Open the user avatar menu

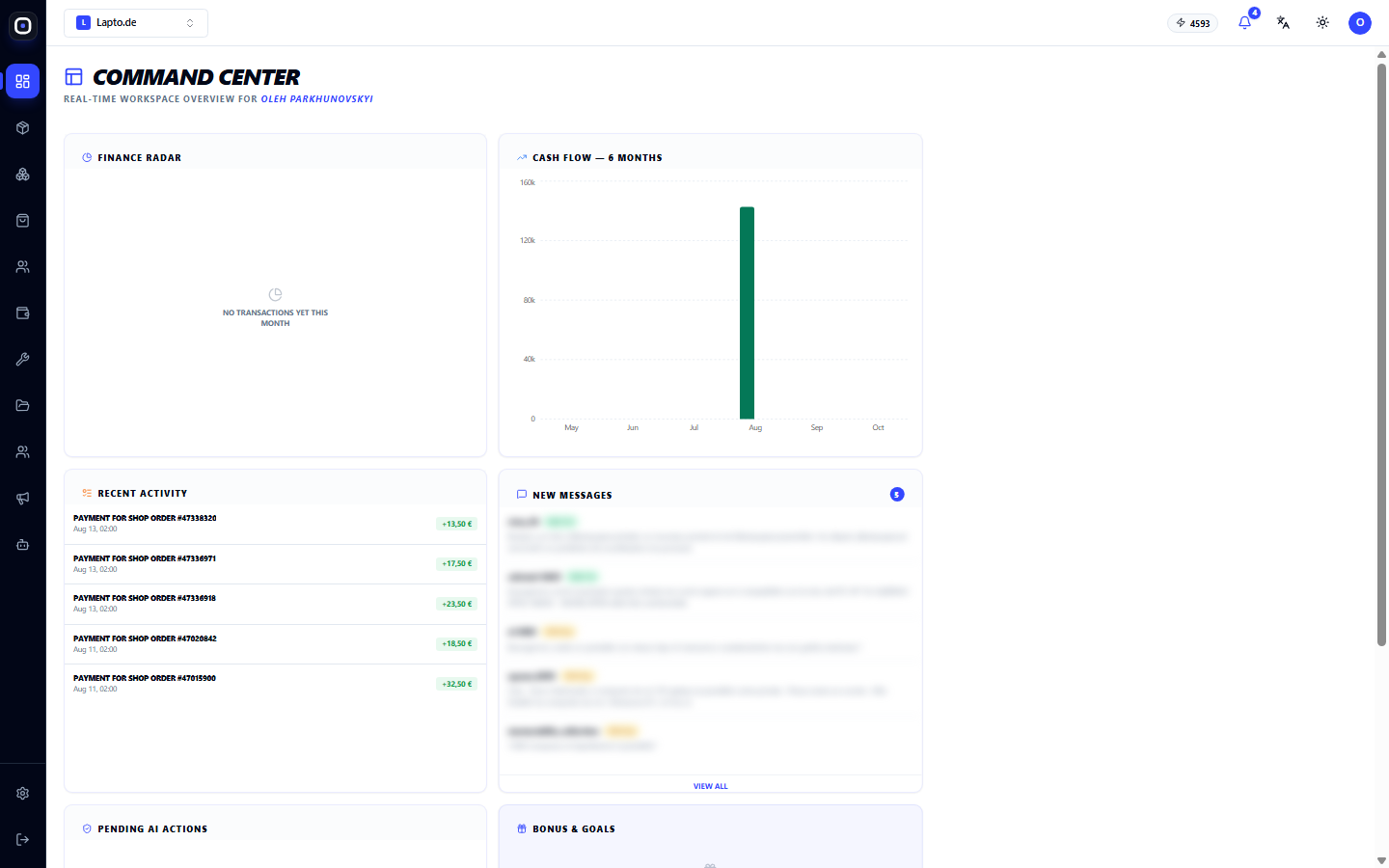point(1360,22)
